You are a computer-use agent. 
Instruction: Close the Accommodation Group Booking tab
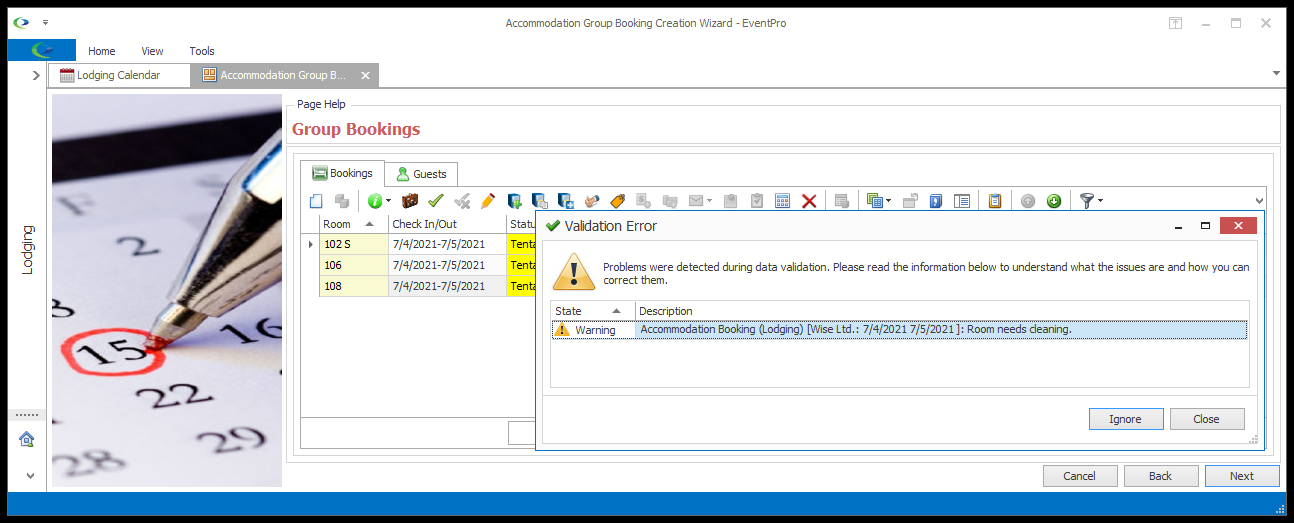pyautogui.click(x=365, y=76)
